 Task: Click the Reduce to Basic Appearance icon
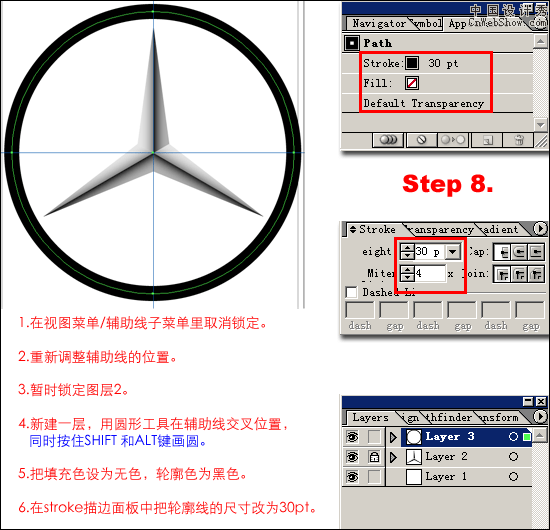point(452,140)
